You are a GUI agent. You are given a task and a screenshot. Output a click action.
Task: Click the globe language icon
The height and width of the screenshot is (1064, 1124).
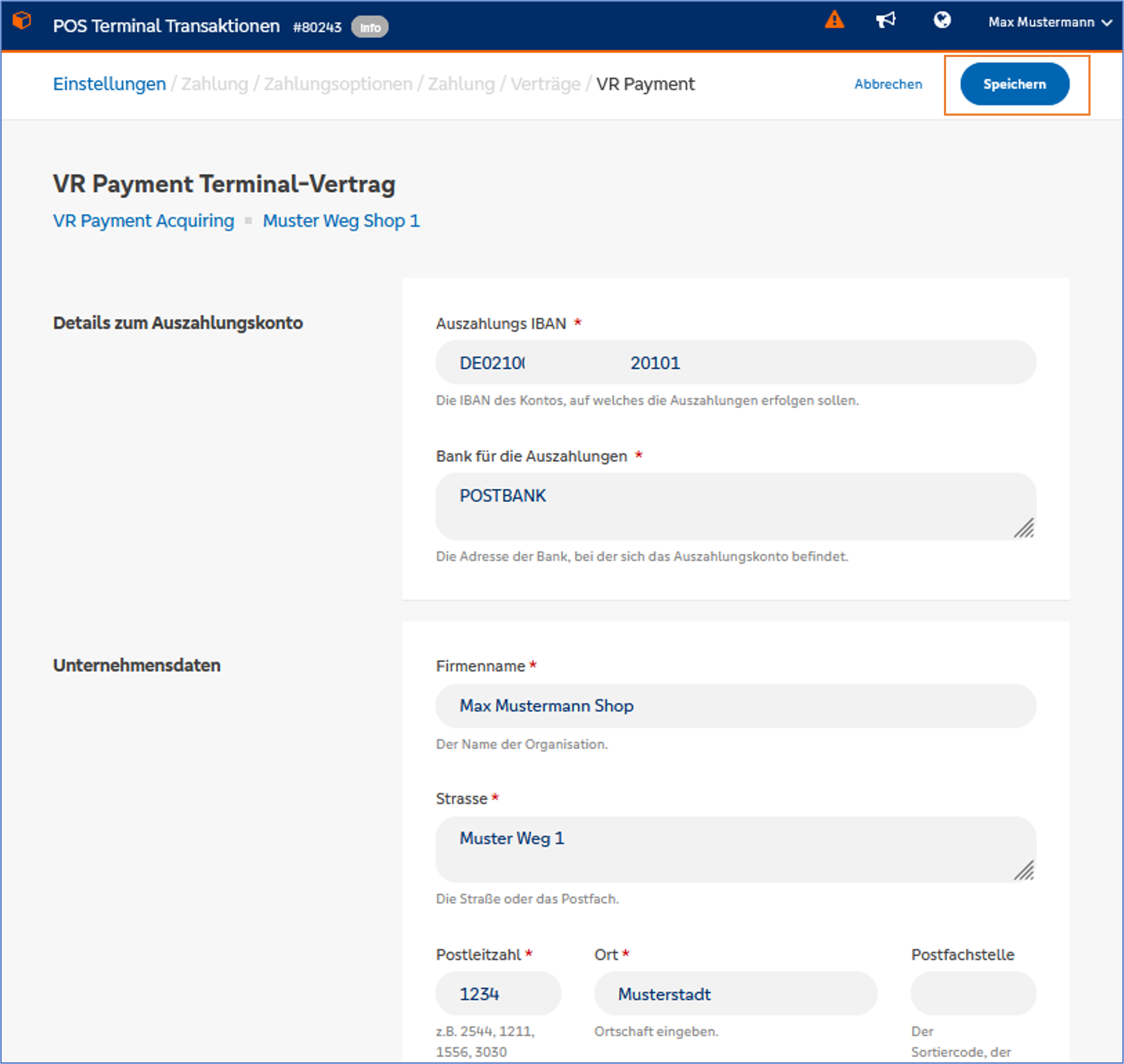click(942, 21)
